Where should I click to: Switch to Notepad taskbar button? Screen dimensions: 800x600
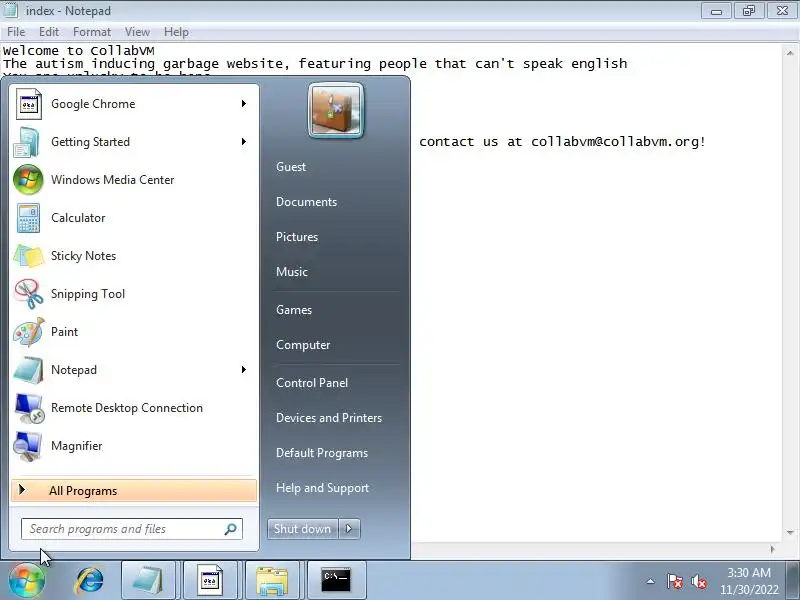pyautogui.click(x=148, y=580)
